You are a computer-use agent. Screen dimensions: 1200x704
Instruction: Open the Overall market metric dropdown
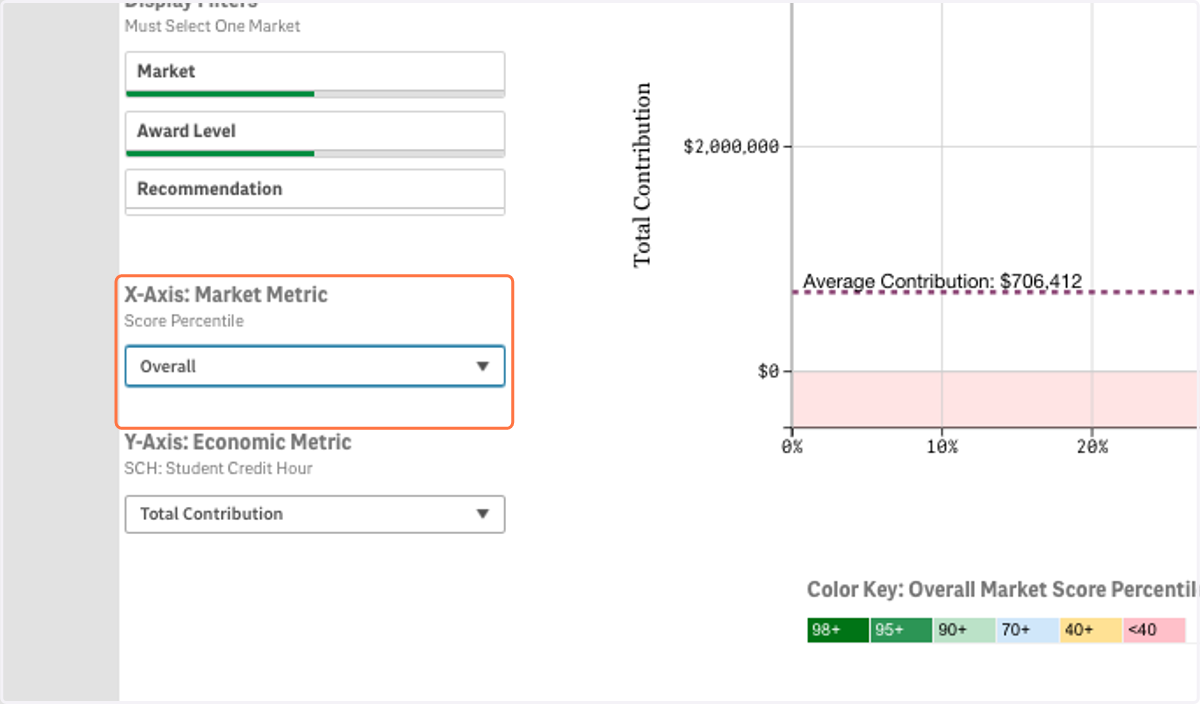click(x=315, y=366)
